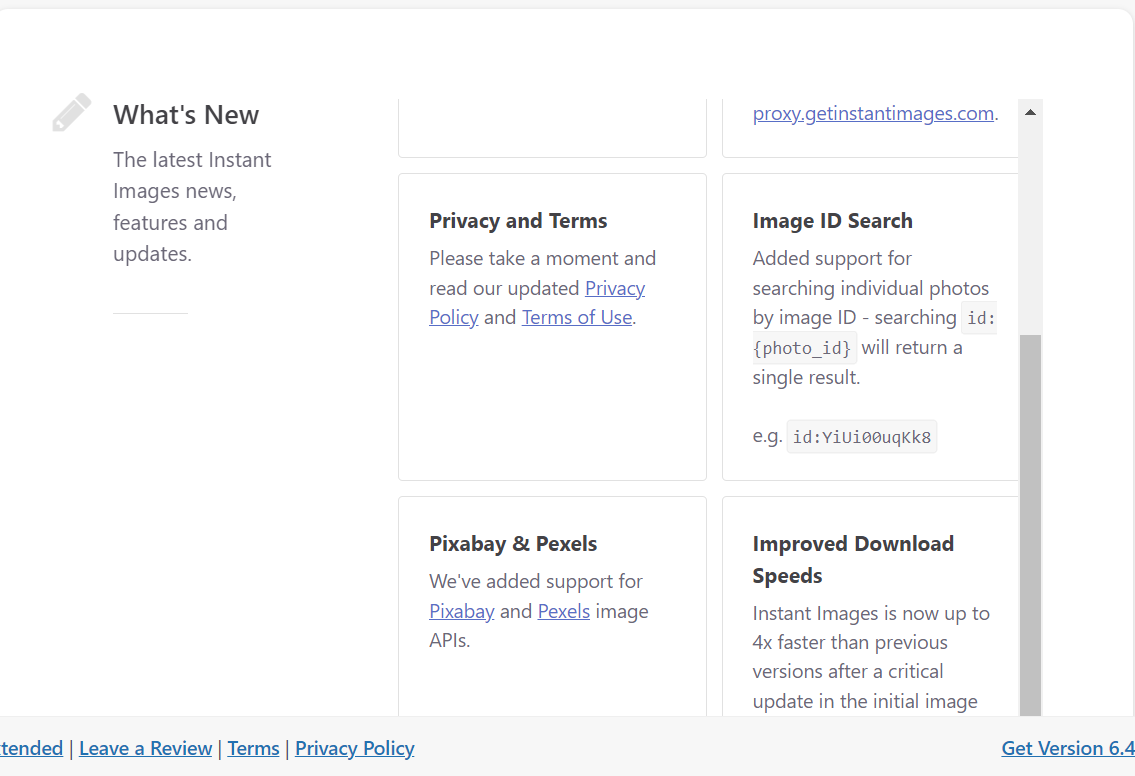
Task: Click the Image ID Search card heading
Action: click(832, 221)
